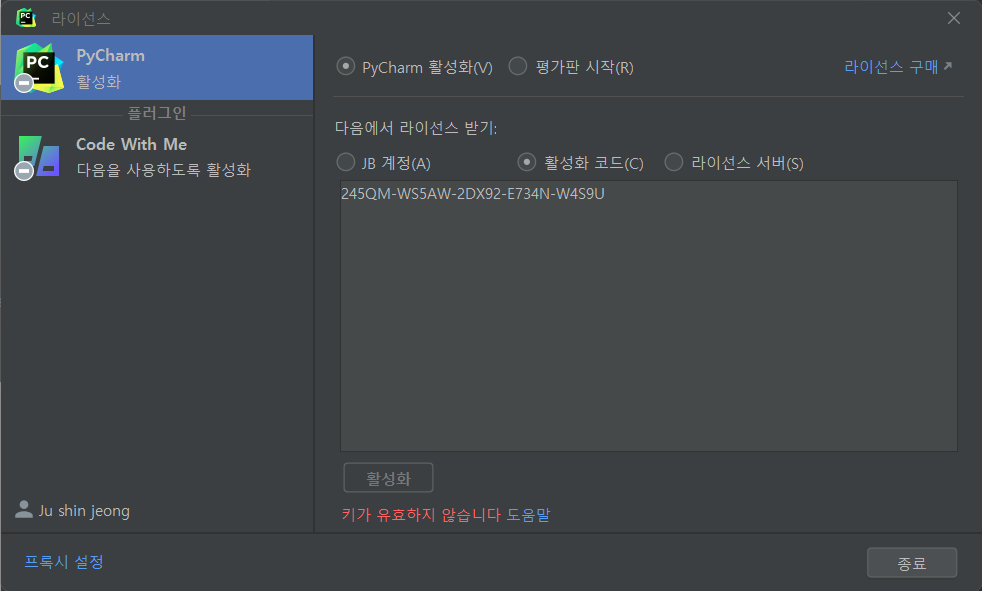Click the 다음에서 라이선스 받기 label
This screenshot has height=591, width=982.
pos(416,128)
